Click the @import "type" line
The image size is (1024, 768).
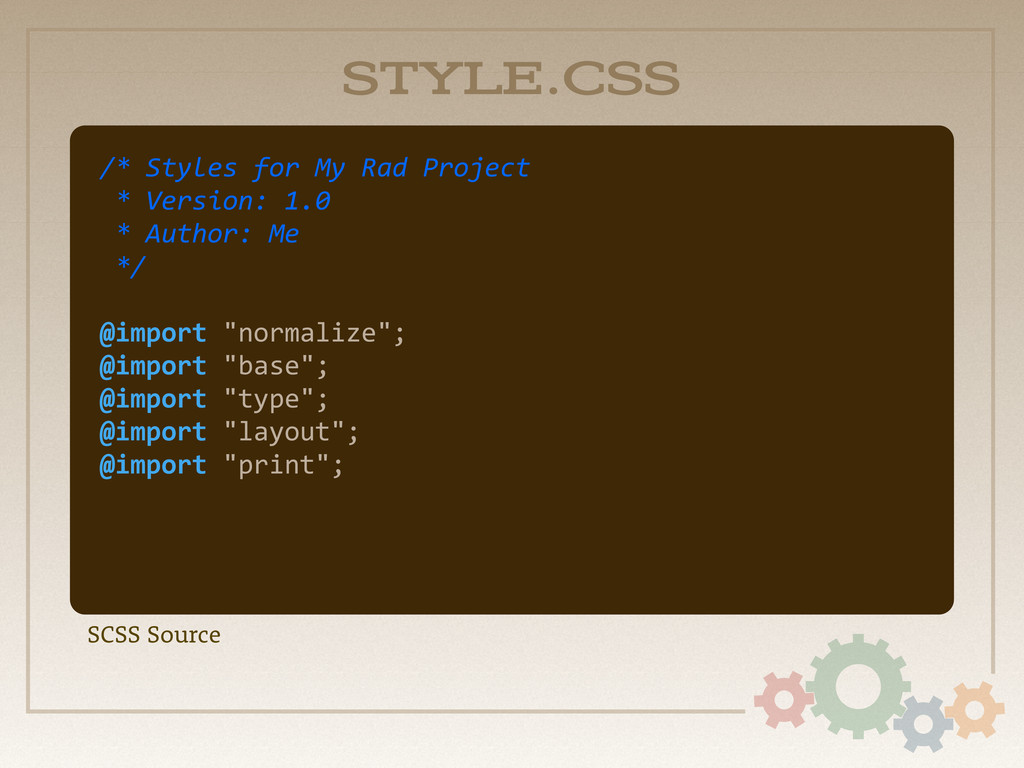(x=214, y=400)
